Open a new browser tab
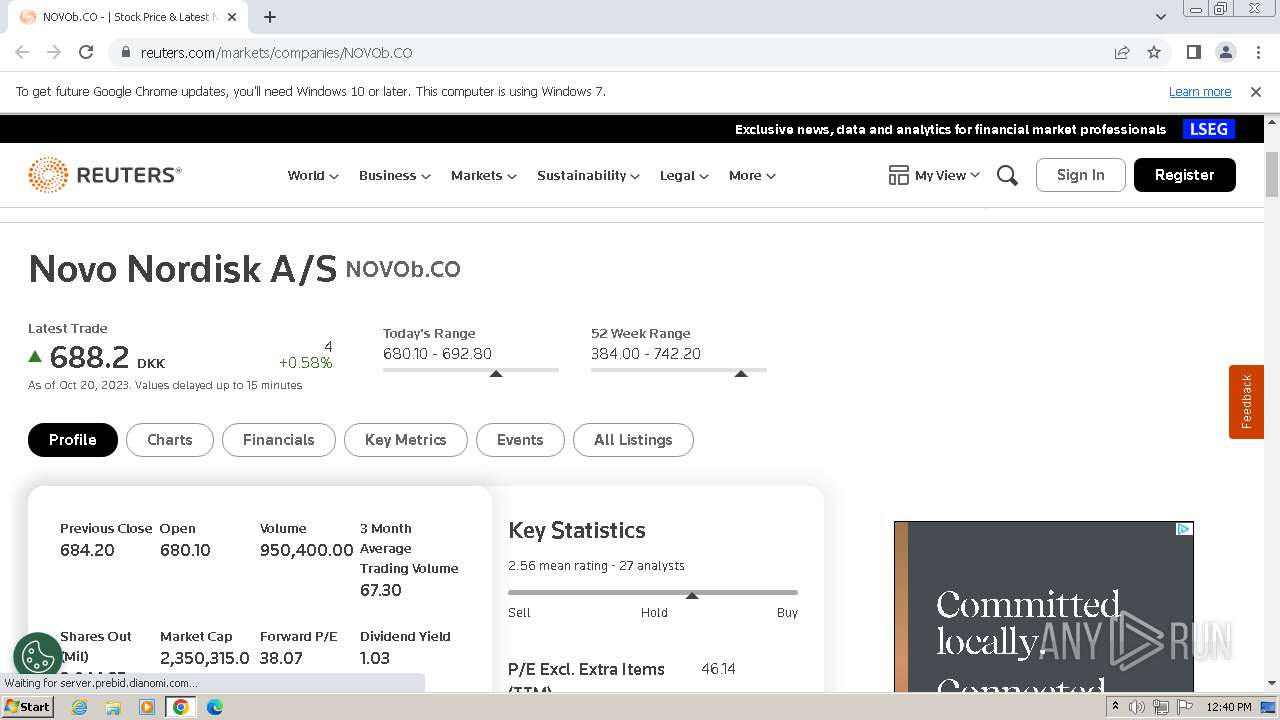 270,17
